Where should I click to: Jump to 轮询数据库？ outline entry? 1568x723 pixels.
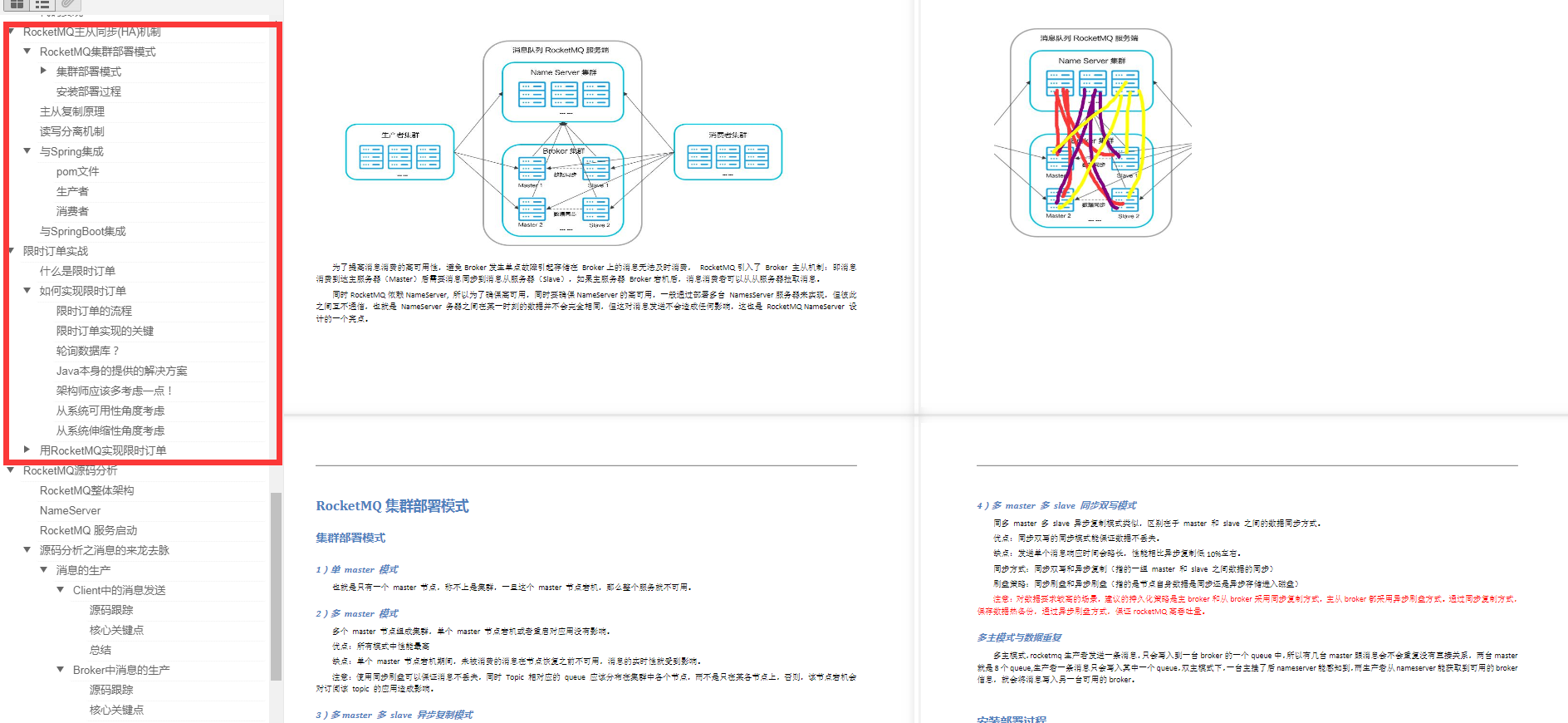point(88,351)
